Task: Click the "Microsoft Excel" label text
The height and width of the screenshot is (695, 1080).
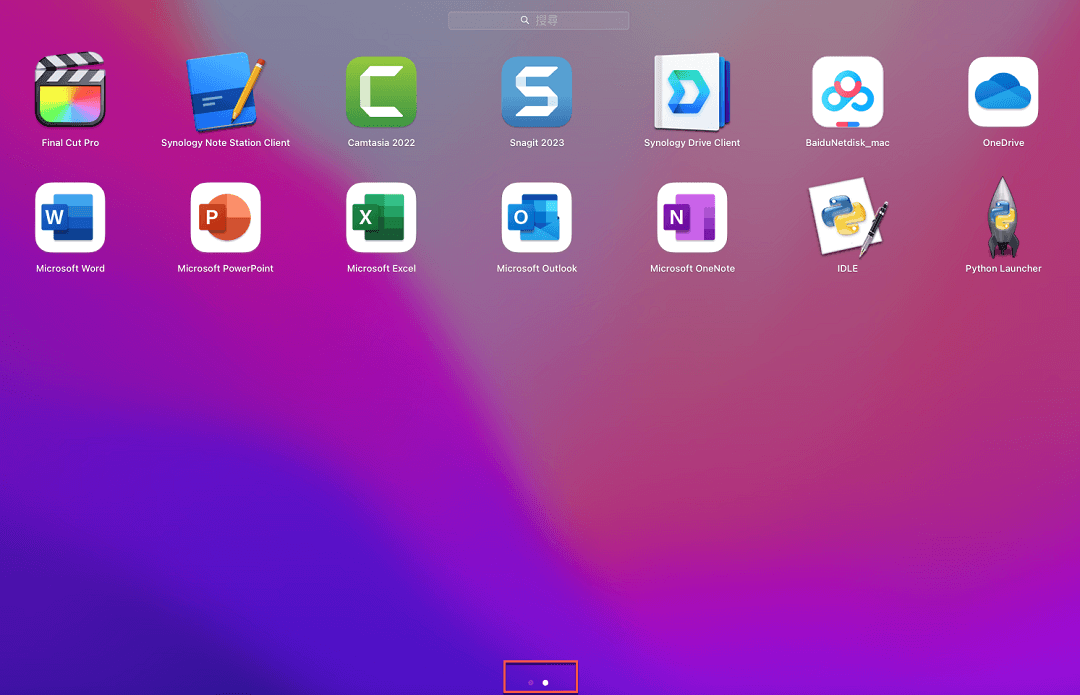Action: (x=381, y=269)
